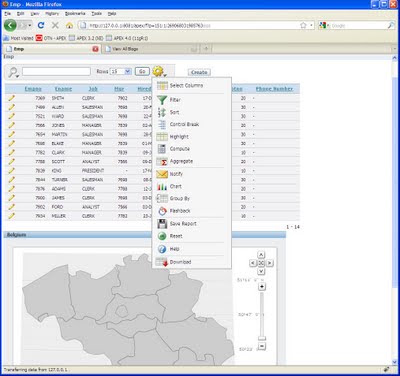400x376 pixels.
Task: Open the Filter option with funnel icon
Action: [x=162, y=100]
